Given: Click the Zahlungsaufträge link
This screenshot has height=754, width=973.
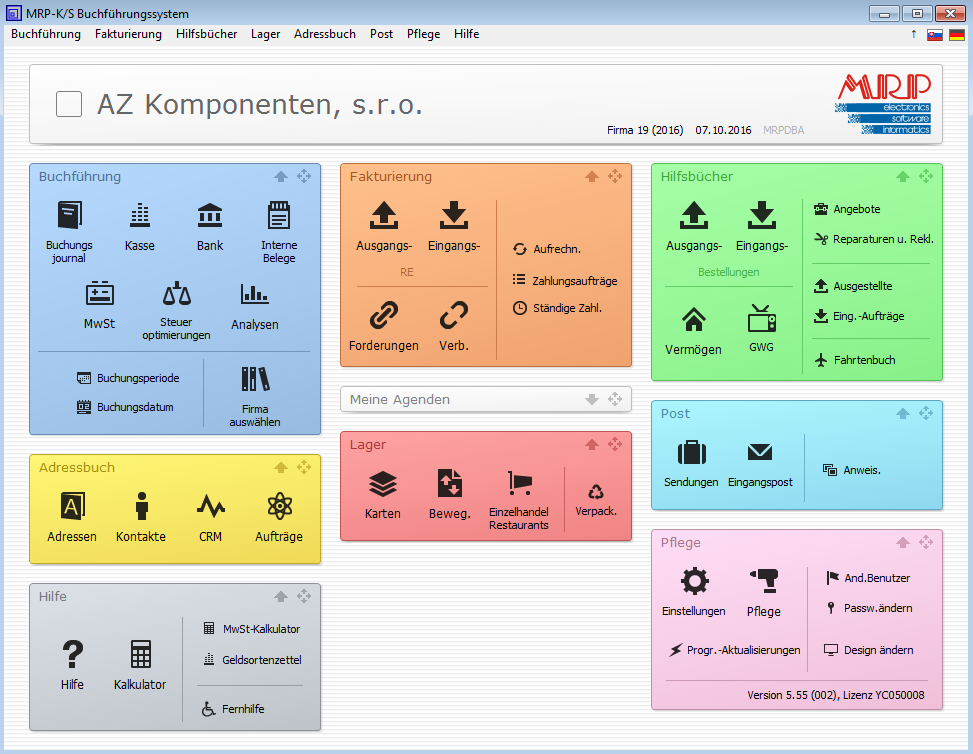Looking at the screenshot, I should click(574, 281).
